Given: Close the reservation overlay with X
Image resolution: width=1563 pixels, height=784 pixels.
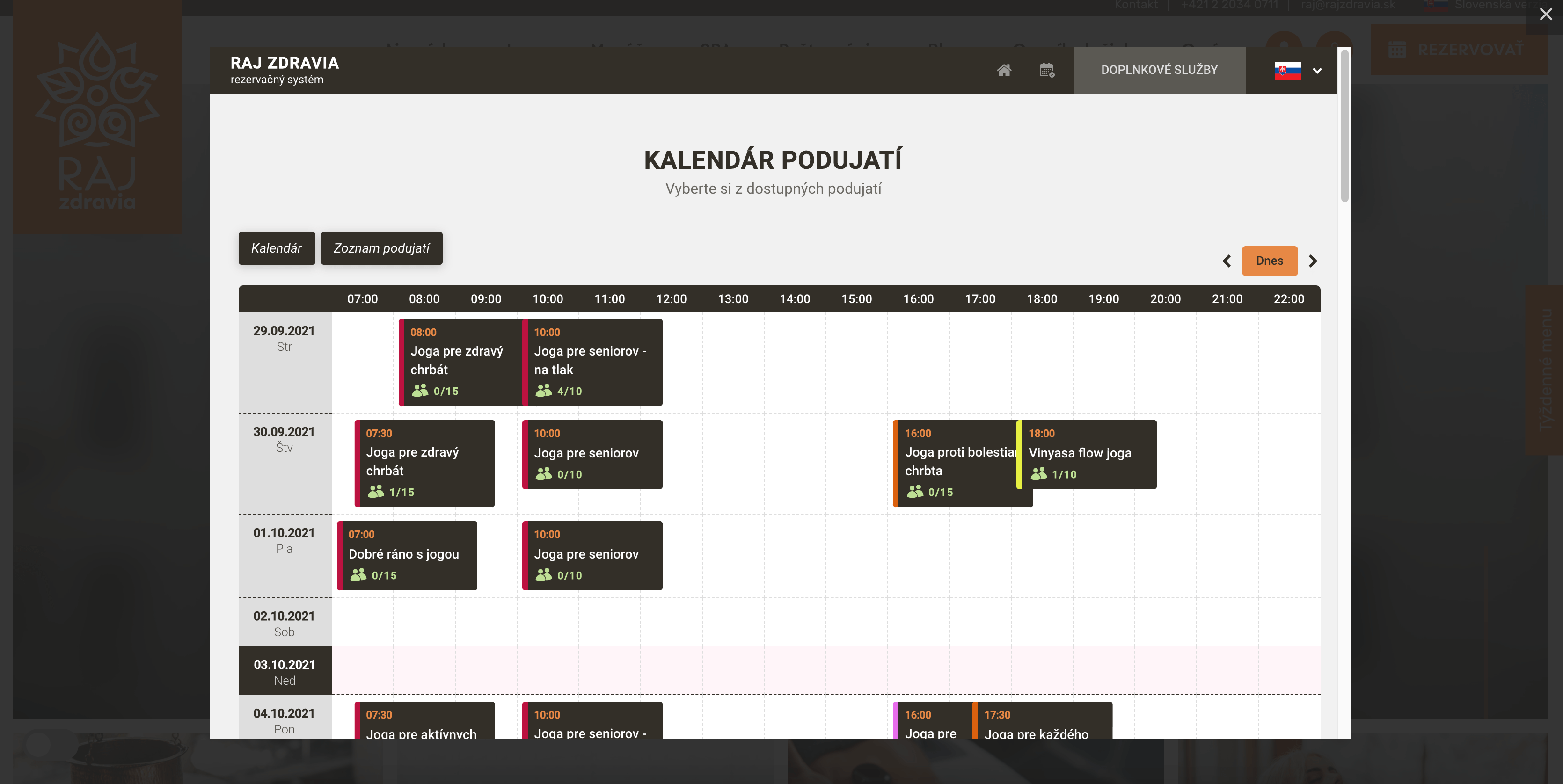Looking at the screenshot, I should click(x=1545, y=14).
